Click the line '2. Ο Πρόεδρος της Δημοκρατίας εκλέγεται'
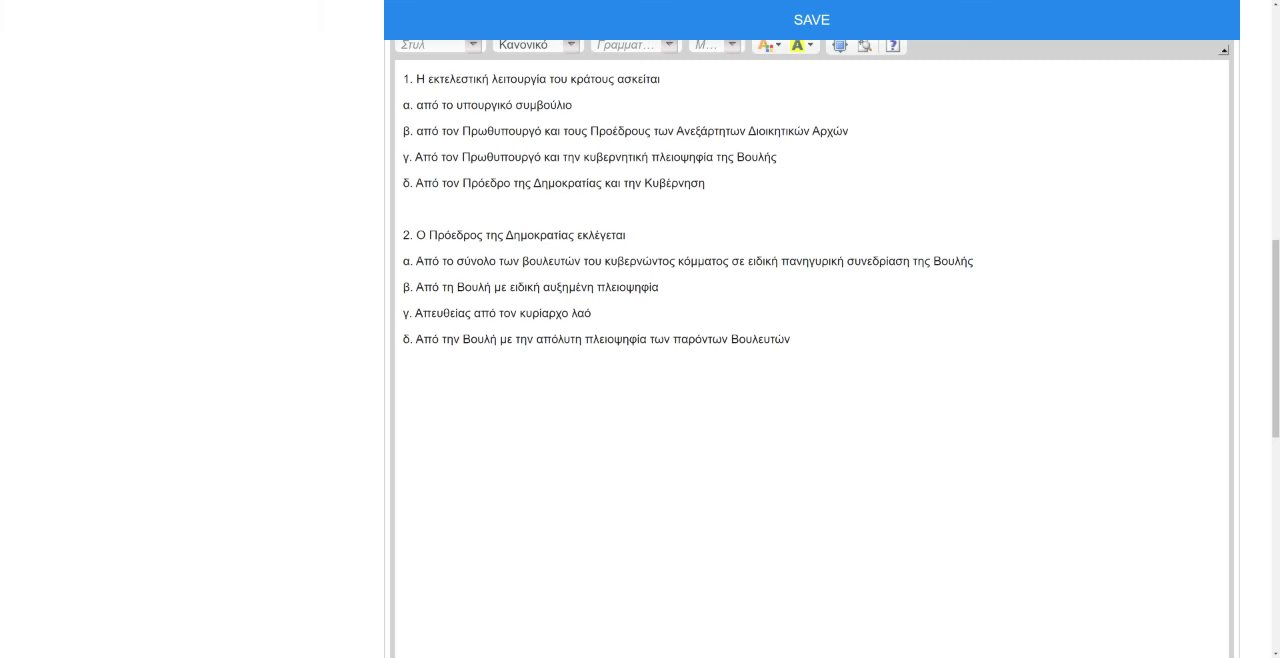 pyautogui.click(x=514, y=235)
